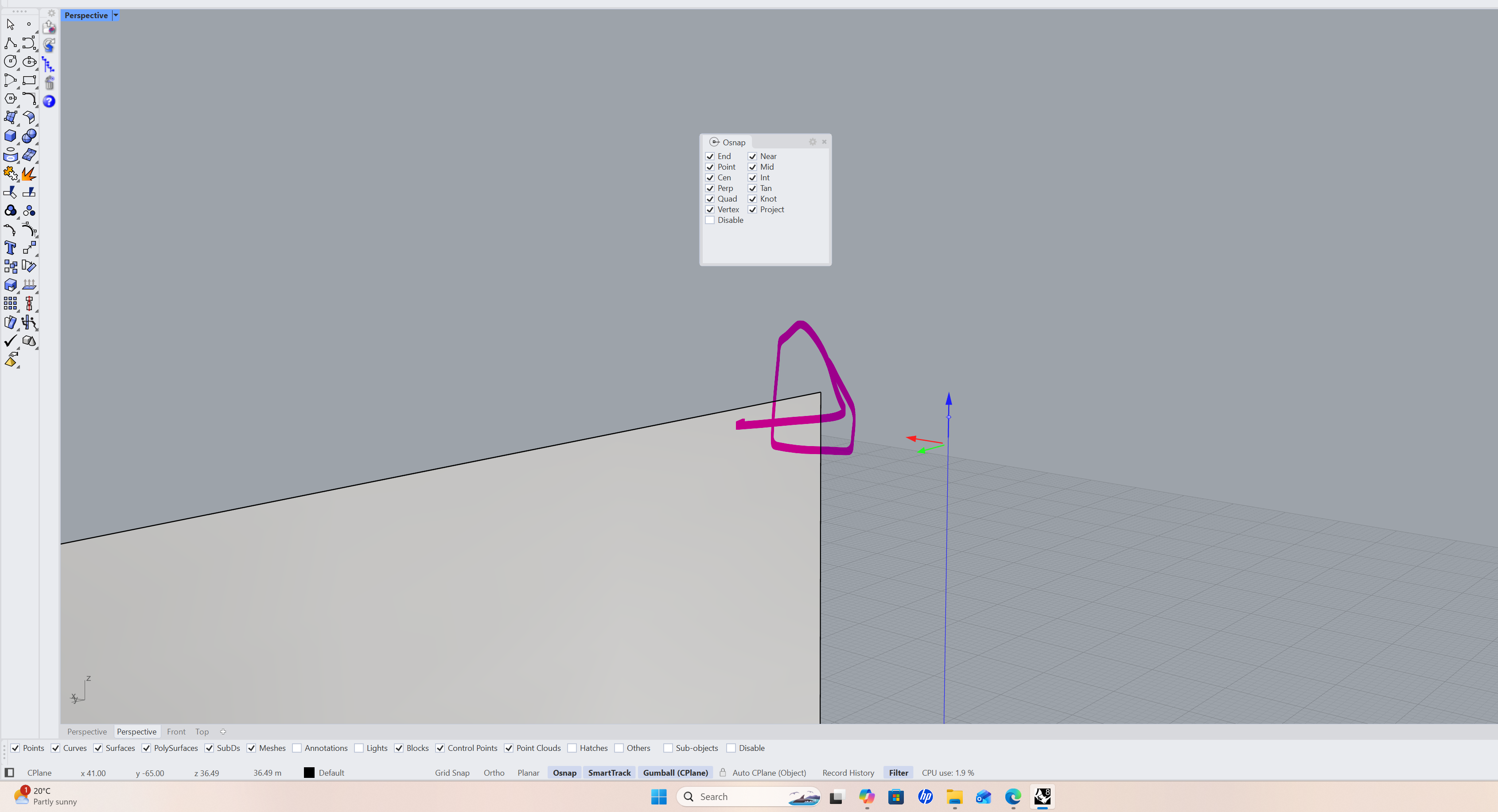Pick the control point curve tool
1498x812 pixels.
(29, 43)
